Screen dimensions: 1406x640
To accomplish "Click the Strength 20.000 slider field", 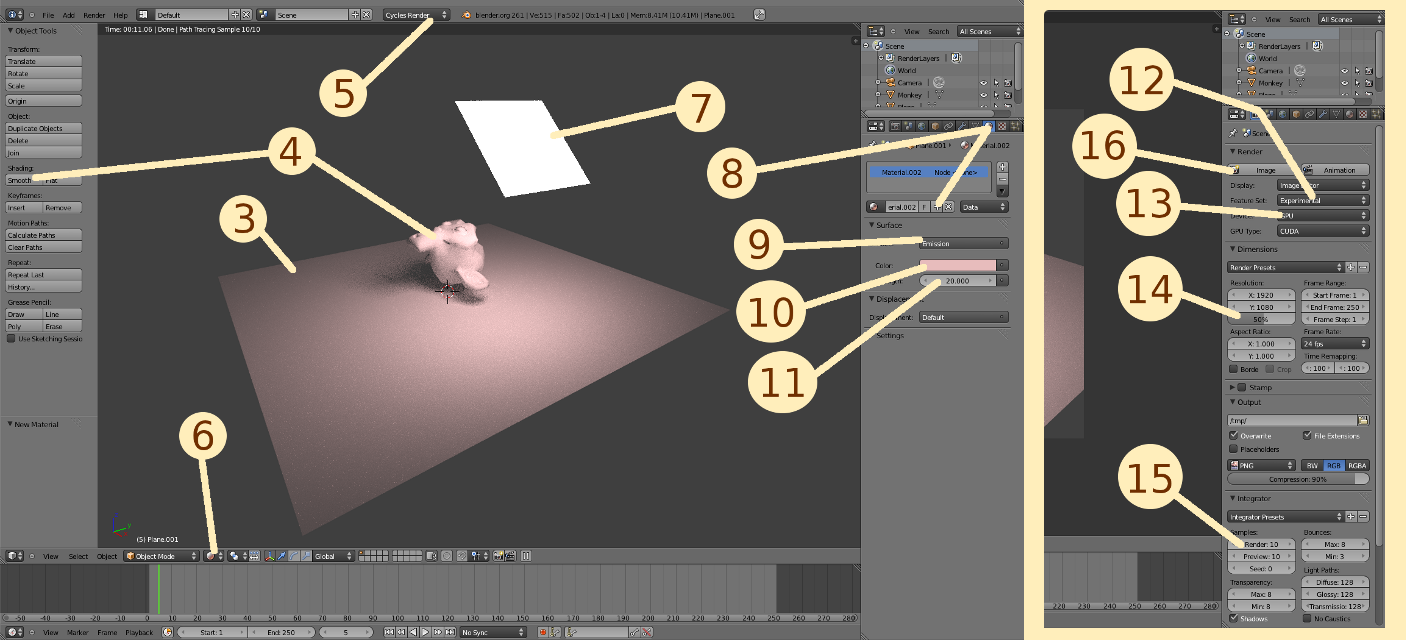I will tap(957, 281).
